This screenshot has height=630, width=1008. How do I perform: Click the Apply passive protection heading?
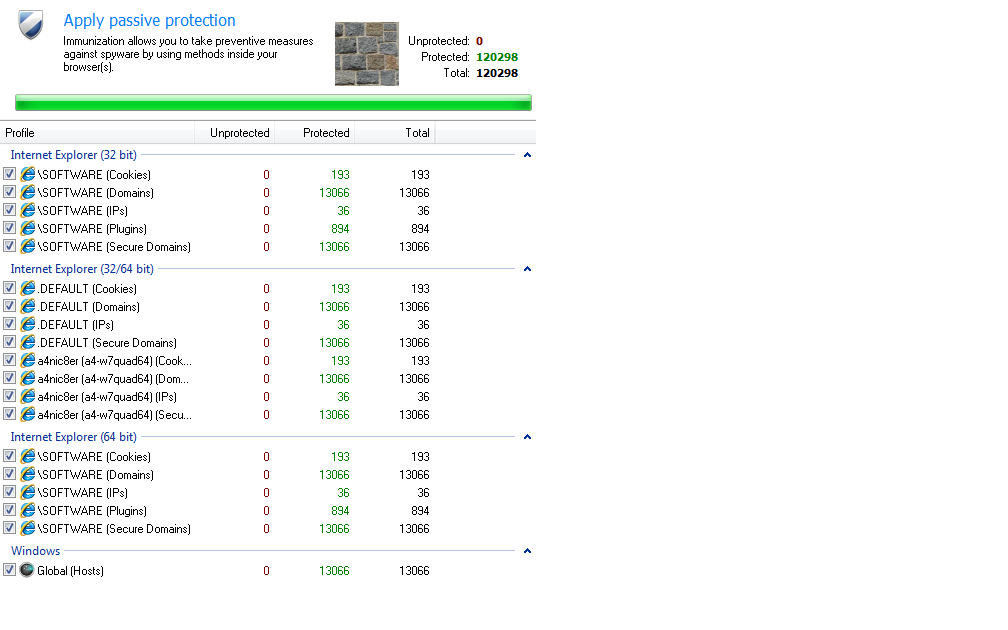click(149, 21)
